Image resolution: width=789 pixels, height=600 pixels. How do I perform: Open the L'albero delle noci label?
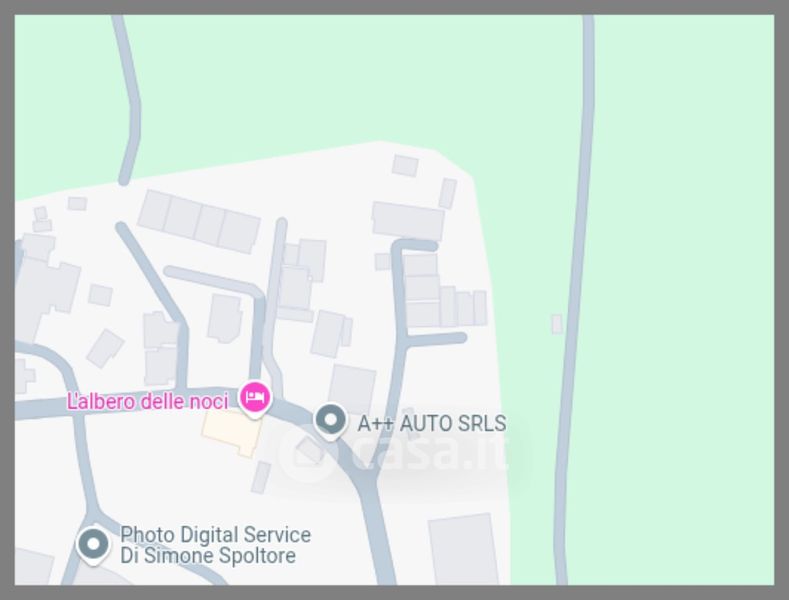click(x=147, y=402)
